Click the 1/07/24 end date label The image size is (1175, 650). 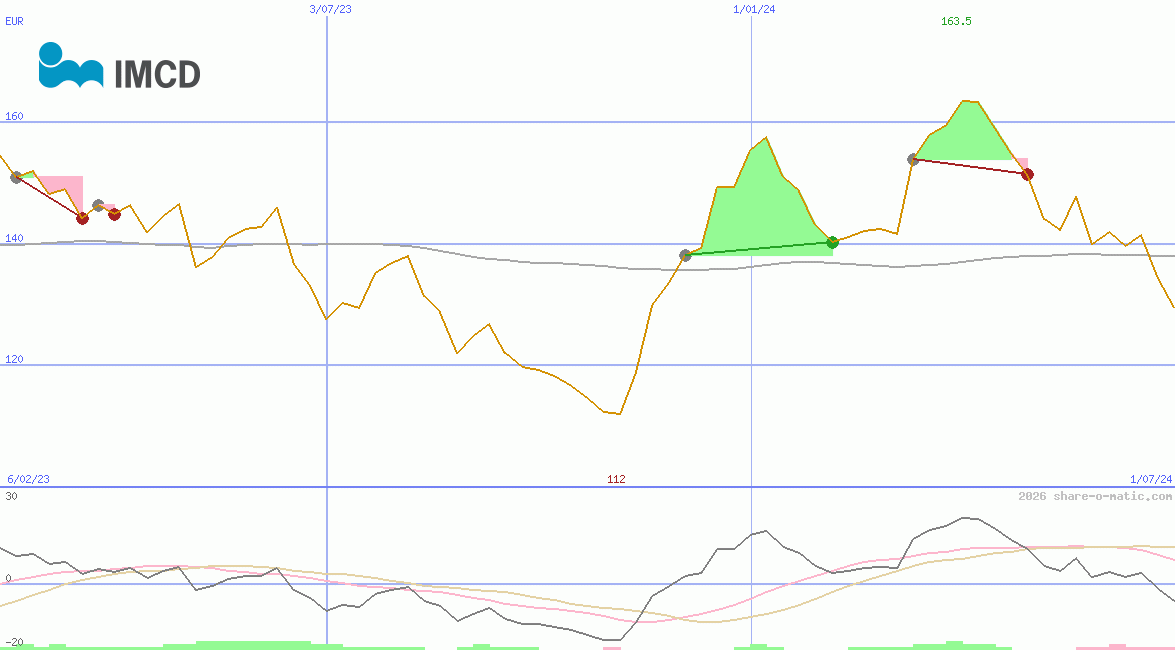1150,479
